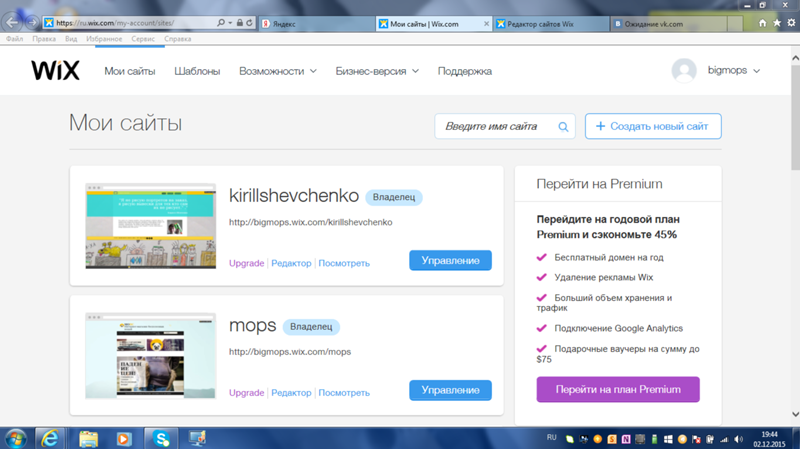Open Редактор for kirillshevchenko
Viewport: 800px width, 449px height.
click(291, 263)
